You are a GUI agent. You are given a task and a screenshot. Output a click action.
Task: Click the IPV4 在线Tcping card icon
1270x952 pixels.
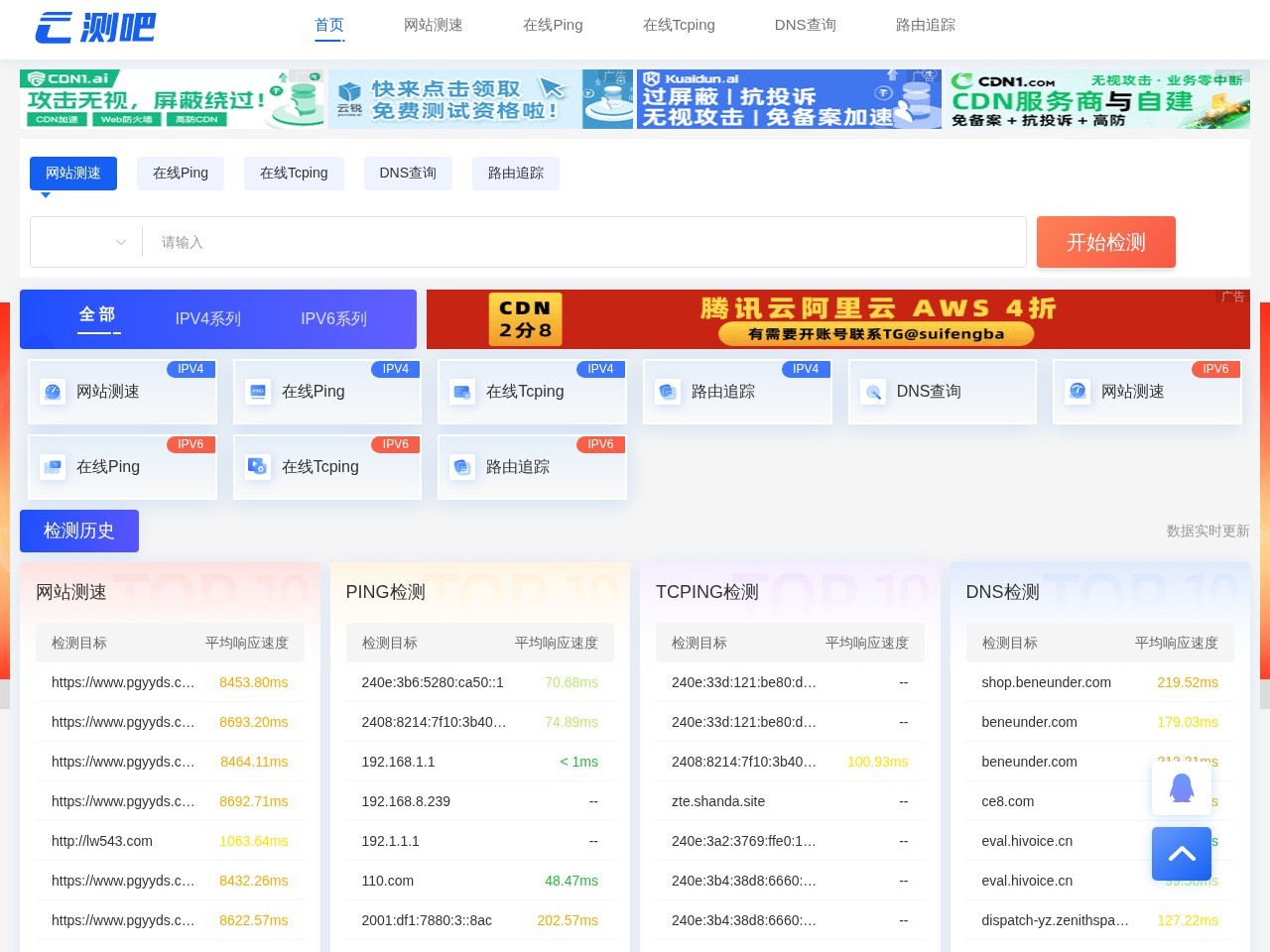[x=462, y=392]
